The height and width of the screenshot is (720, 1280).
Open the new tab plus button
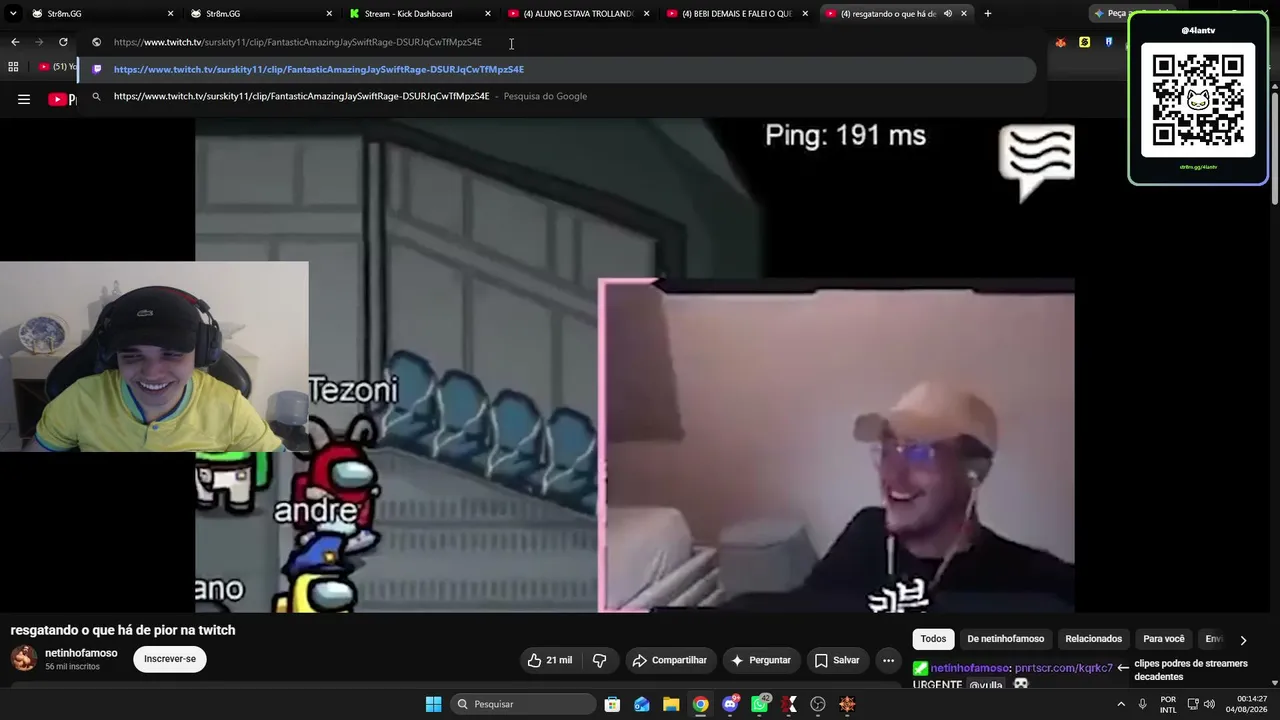(x=988, y=13)
